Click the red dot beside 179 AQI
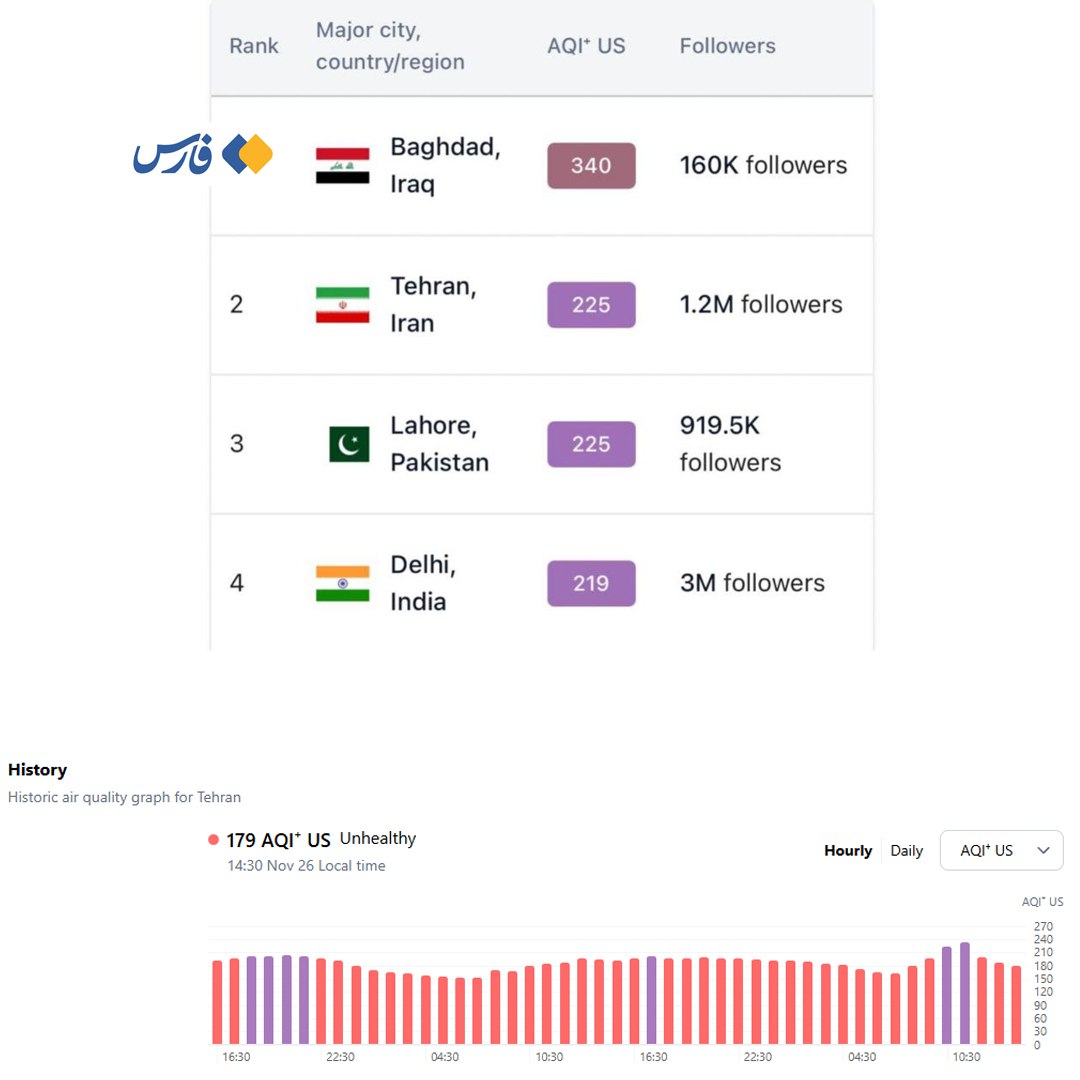 point(213,840)
